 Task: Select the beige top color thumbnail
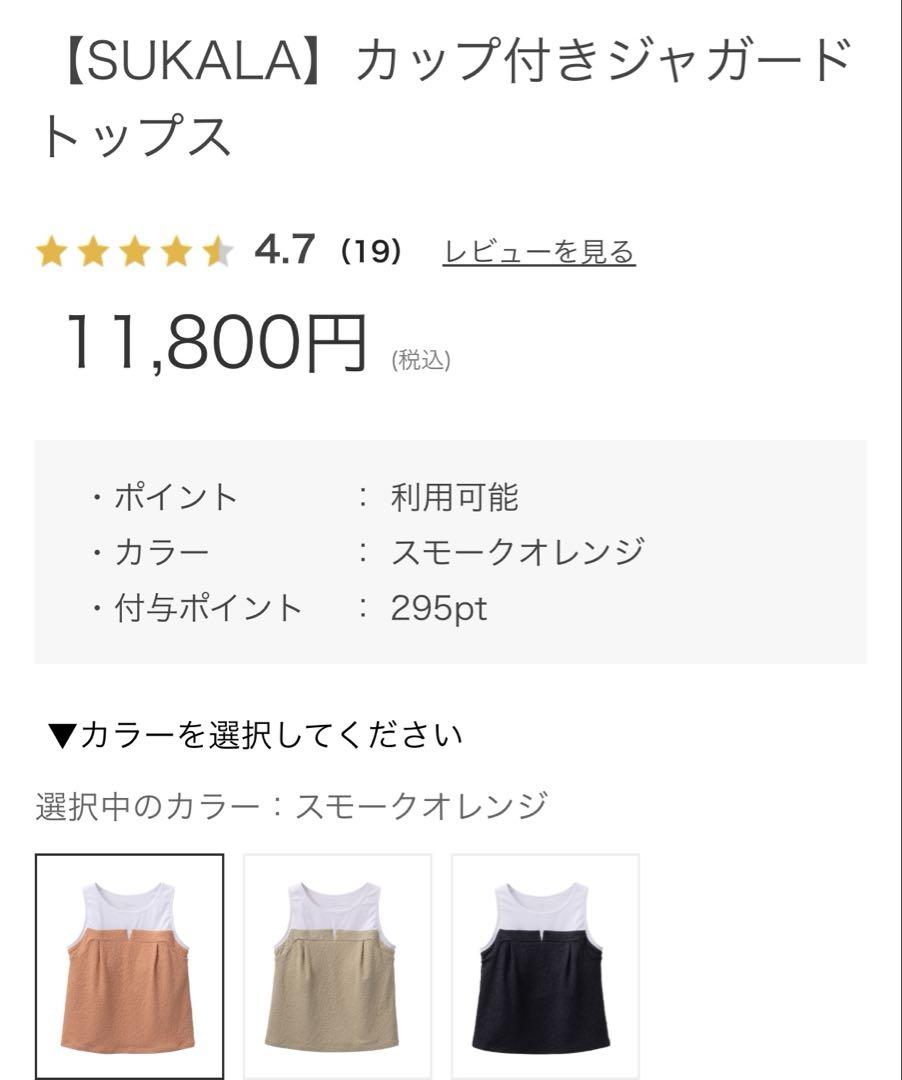point(337,966)
